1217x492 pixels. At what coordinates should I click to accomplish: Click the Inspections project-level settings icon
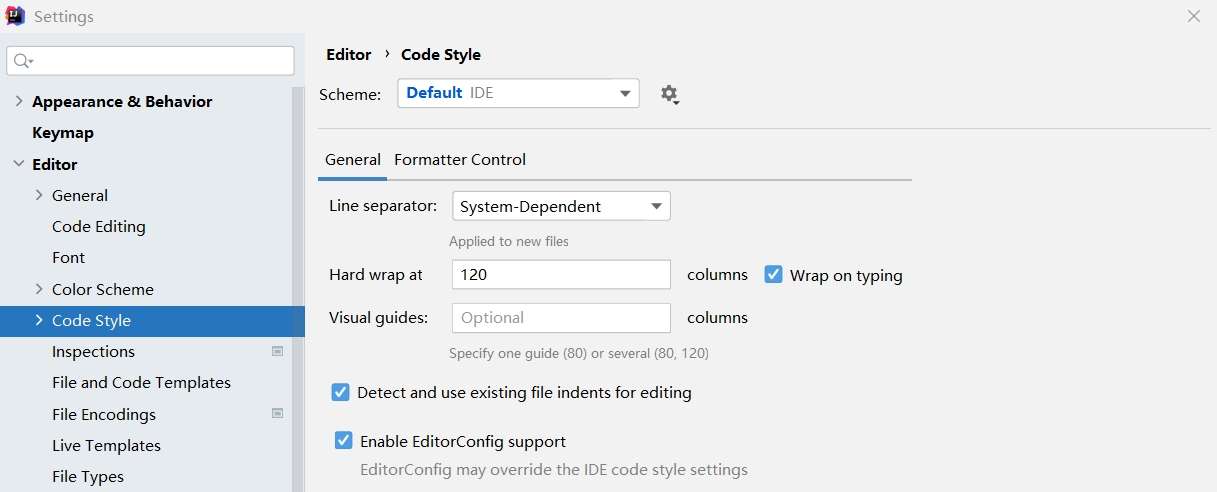click(278, 351)
